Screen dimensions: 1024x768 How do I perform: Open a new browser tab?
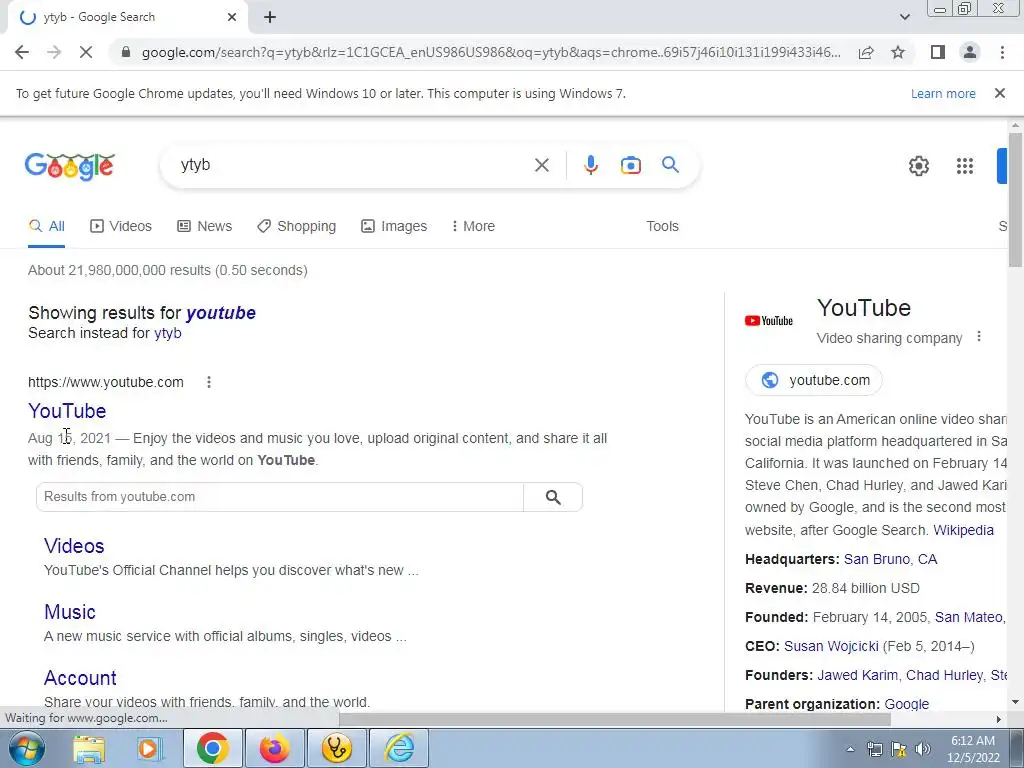click(270, 18)
